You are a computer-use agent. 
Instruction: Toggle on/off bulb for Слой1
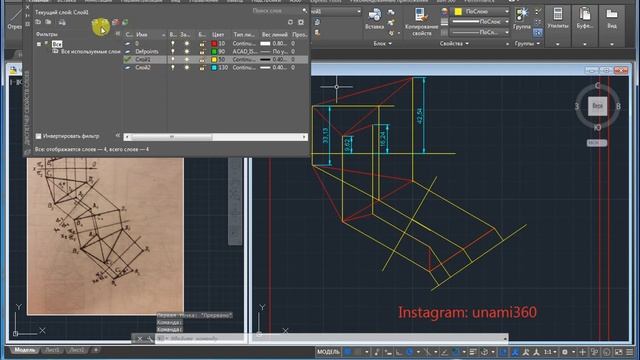point(173,59)
